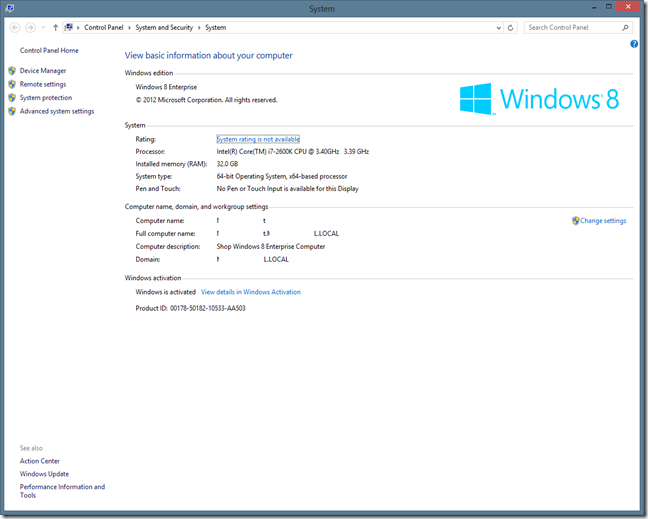Click shield icon beside Advanced system settings
This screenshot has width=648, height=519.
pyautogui.click(x=12, y=111)
